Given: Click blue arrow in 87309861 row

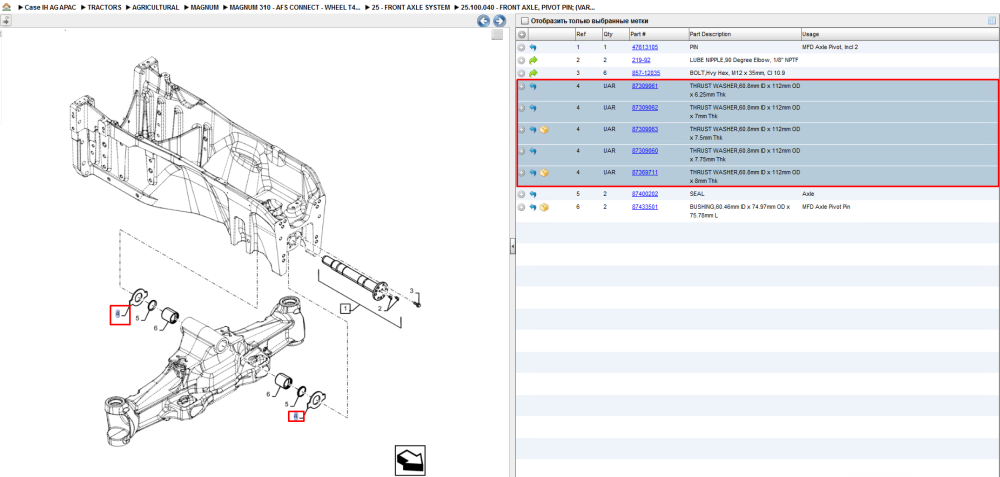Looking at the screenshot, I should click(x=533, y=86).
